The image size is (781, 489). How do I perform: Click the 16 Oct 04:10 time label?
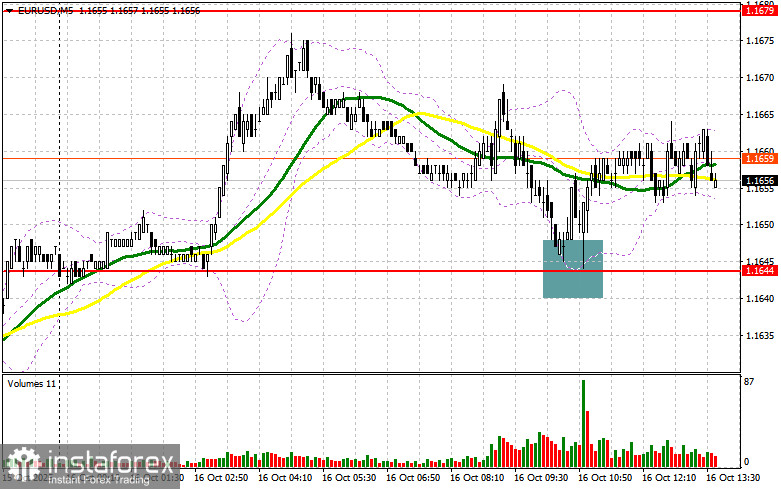[x=285, y=478]
